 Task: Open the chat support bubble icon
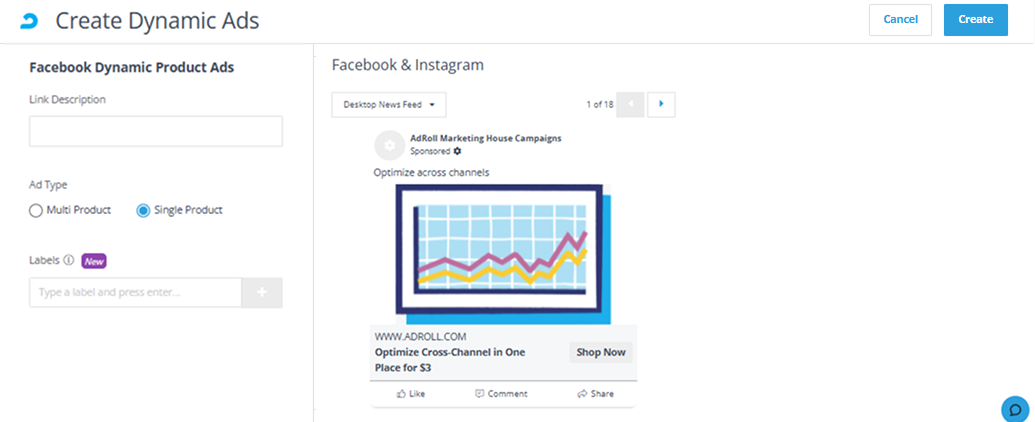(x=1015, y=408)
